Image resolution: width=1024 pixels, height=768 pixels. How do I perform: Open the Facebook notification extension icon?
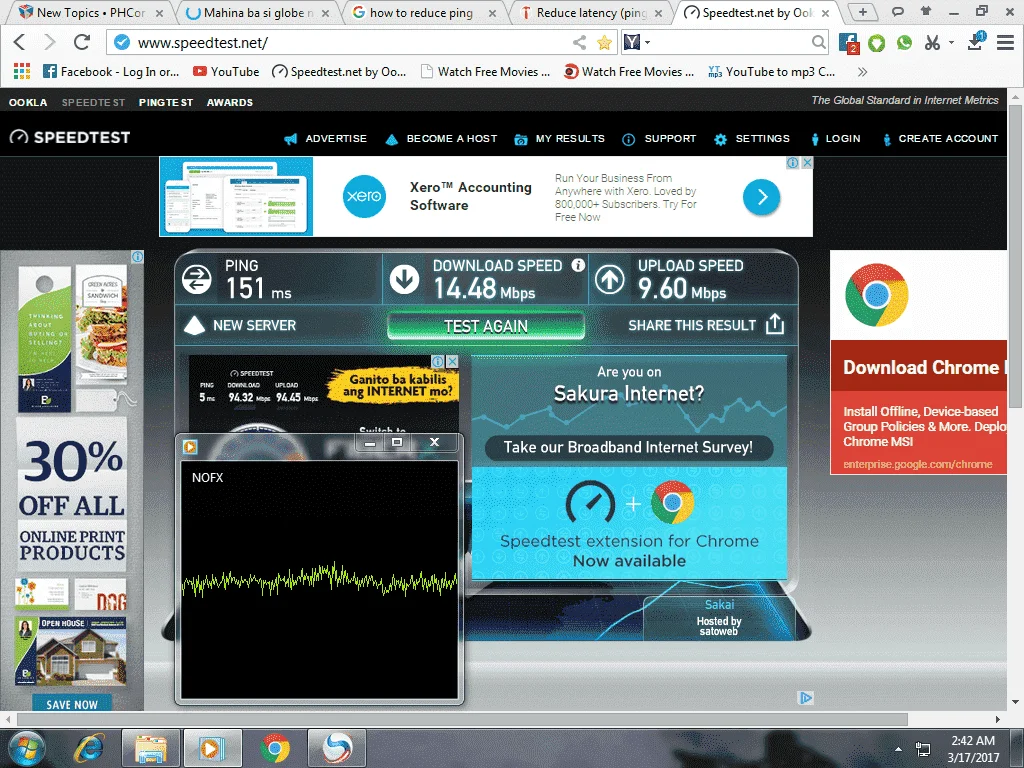click(x=848, y=43)
